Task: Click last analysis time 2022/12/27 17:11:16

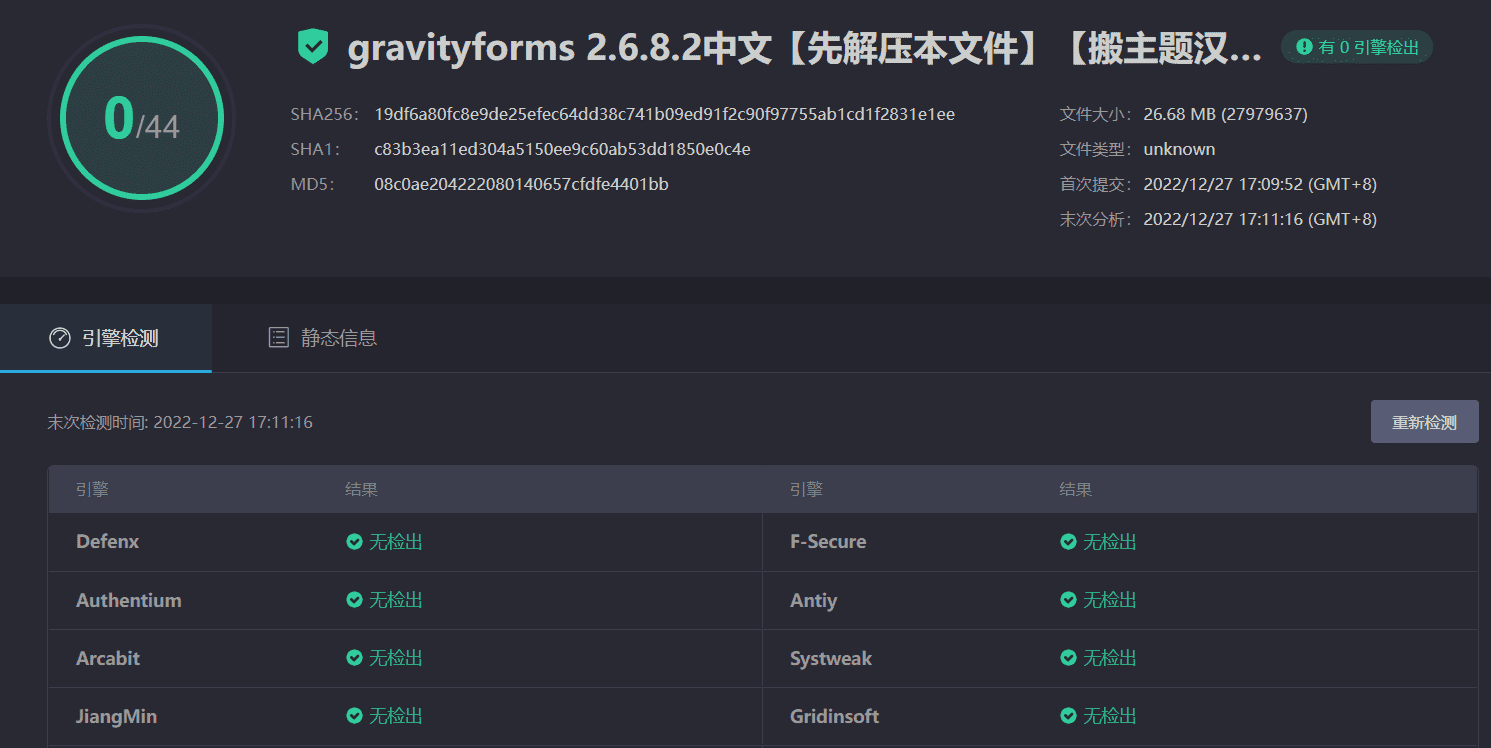Action: (1260, 220)
